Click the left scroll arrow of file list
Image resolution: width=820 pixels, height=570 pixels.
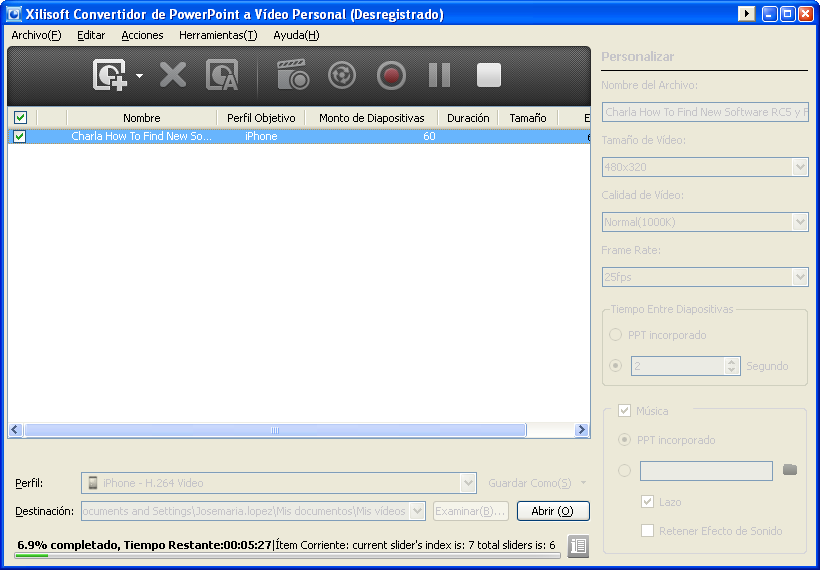tap(15, 430)
